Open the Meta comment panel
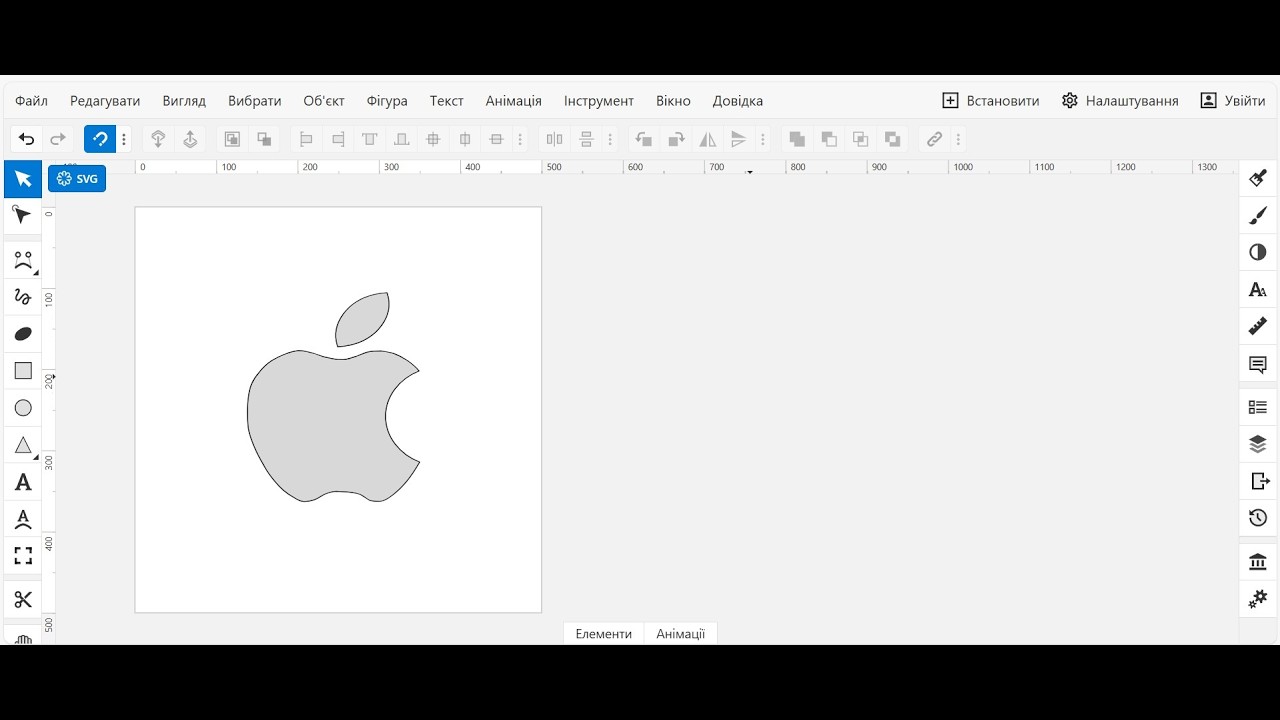Image resolution: width=1280 pixels, height=720 pixels. (x=1258, y=364)
